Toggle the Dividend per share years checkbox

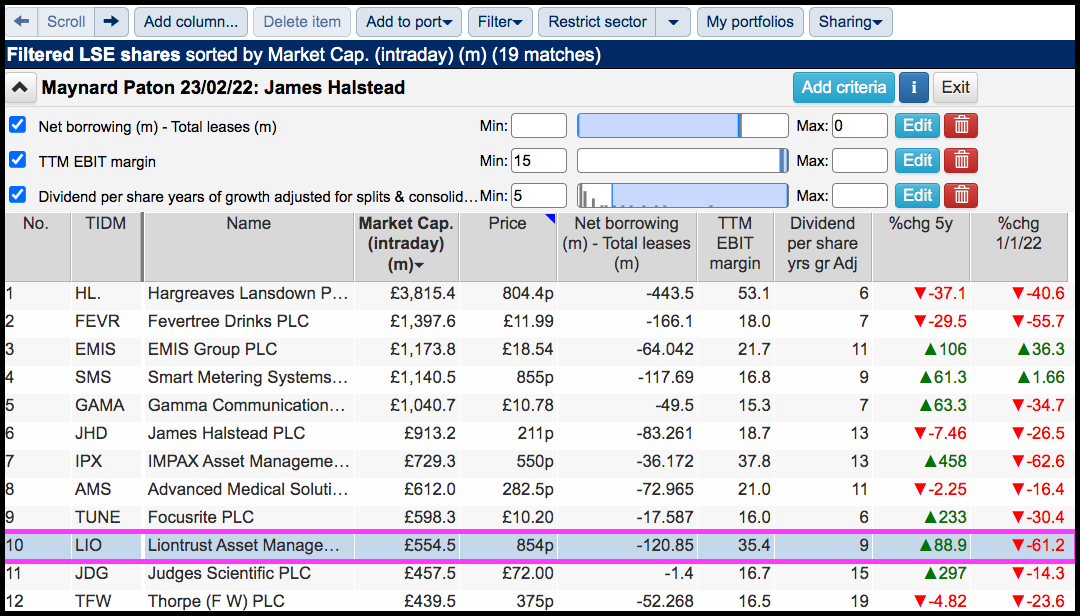(x=18, y=195)
